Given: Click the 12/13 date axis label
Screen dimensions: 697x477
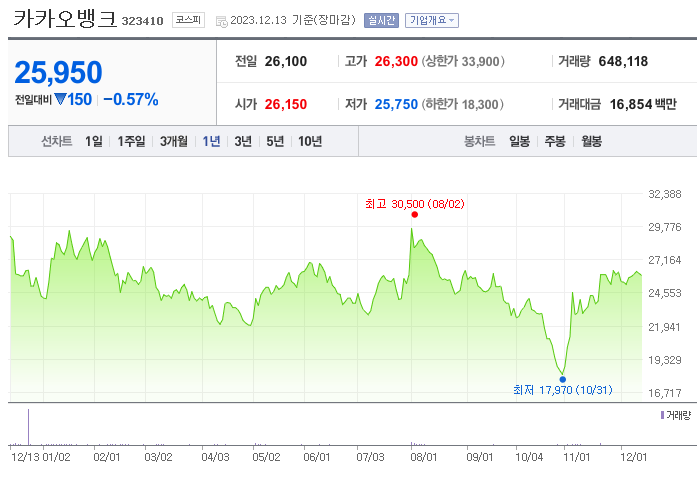Looking at the screenshot, I should [x=25, y=457].
